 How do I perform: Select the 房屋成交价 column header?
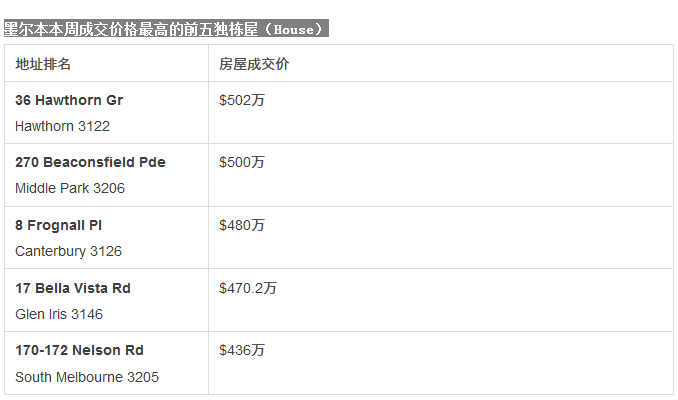coord(254,64)
